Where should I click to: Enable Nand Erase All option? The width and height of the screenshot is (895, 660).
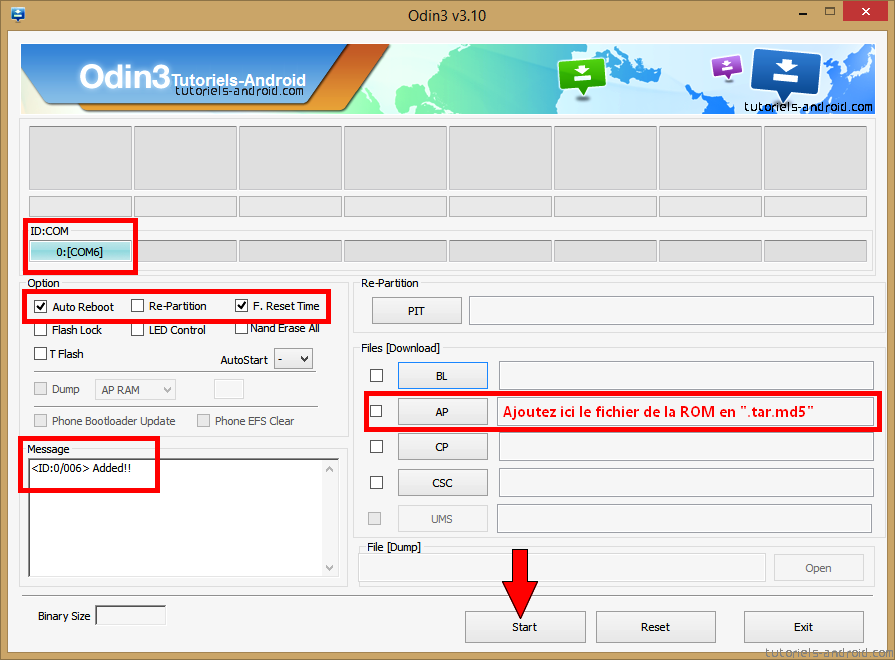click(x=241, y=328)
